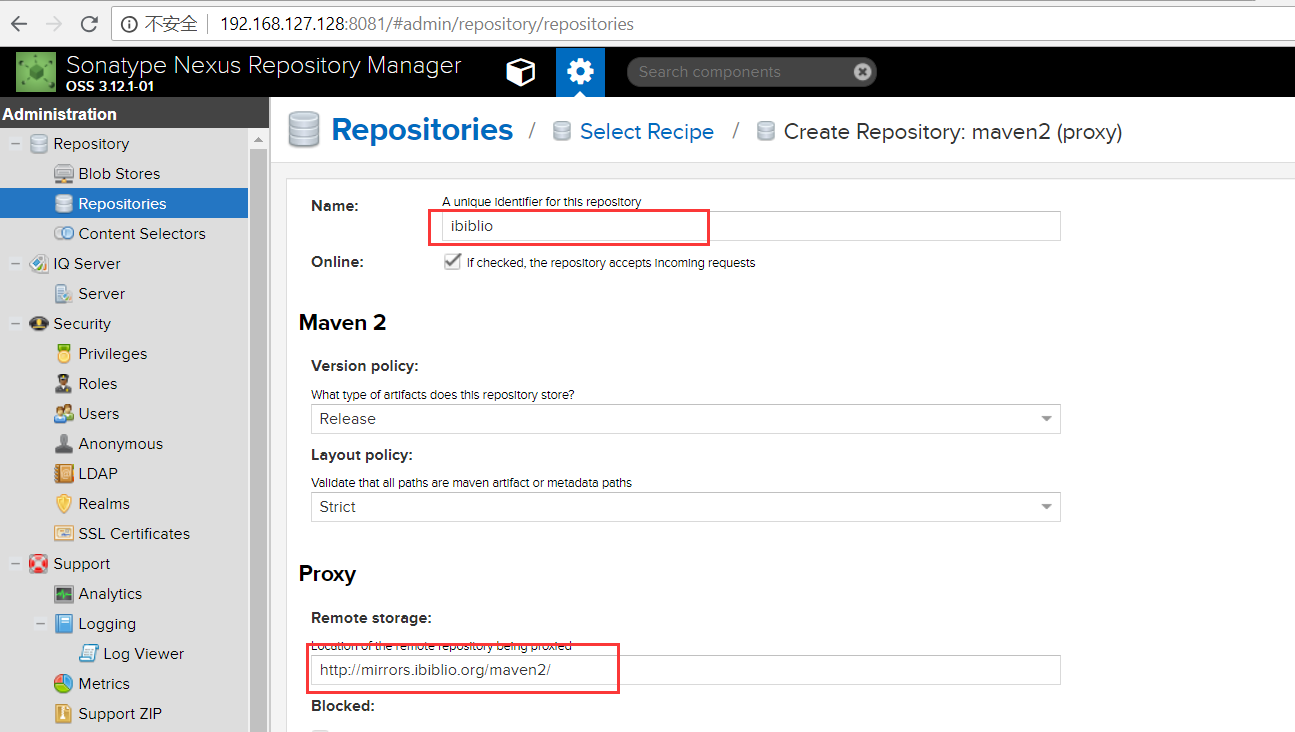
Task: Click the Support ZIP icon
Action: point(64,714)
